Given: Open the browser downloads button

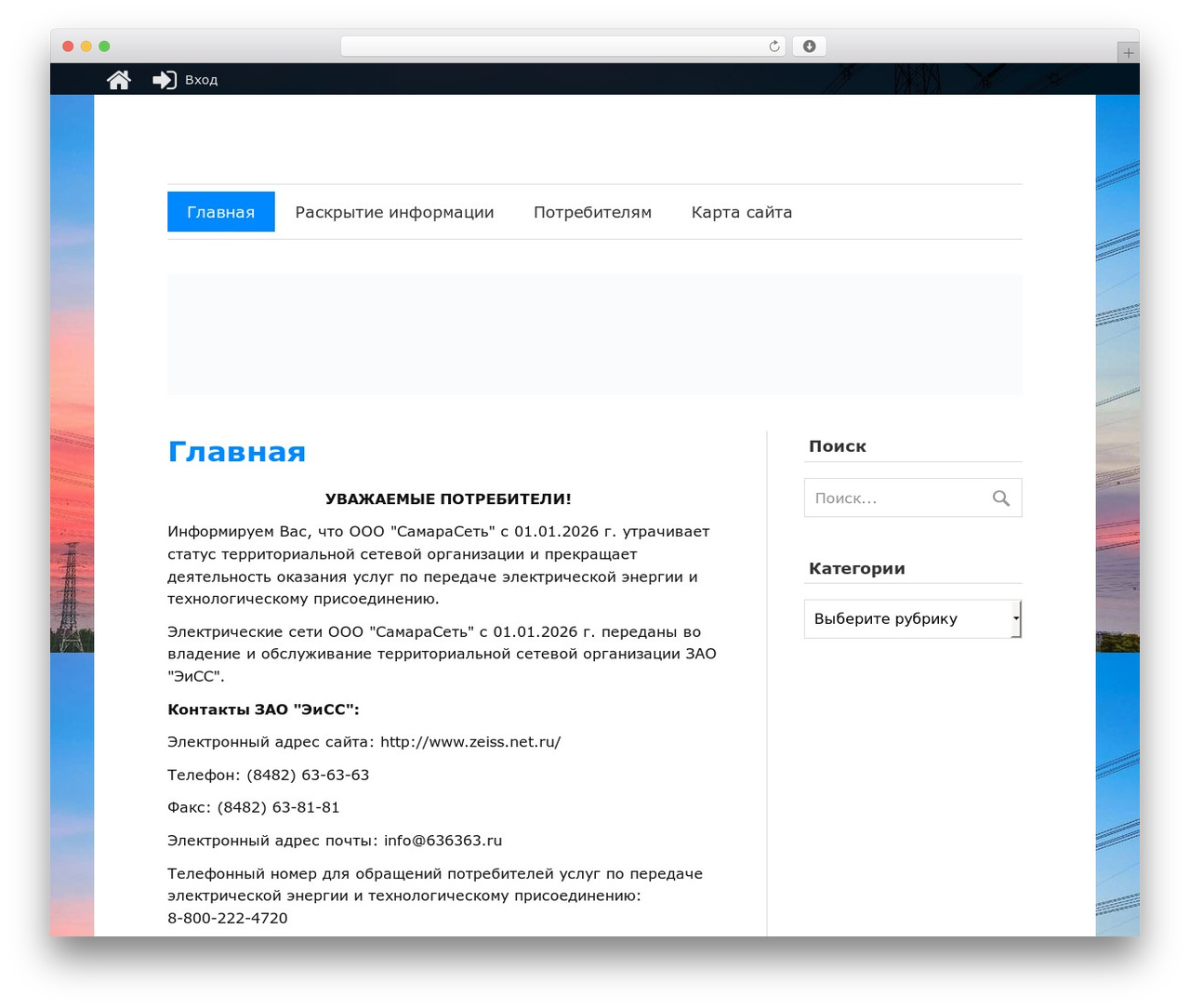Looking at the screenshot, I should pyautogui.click(x=809, y=46).
